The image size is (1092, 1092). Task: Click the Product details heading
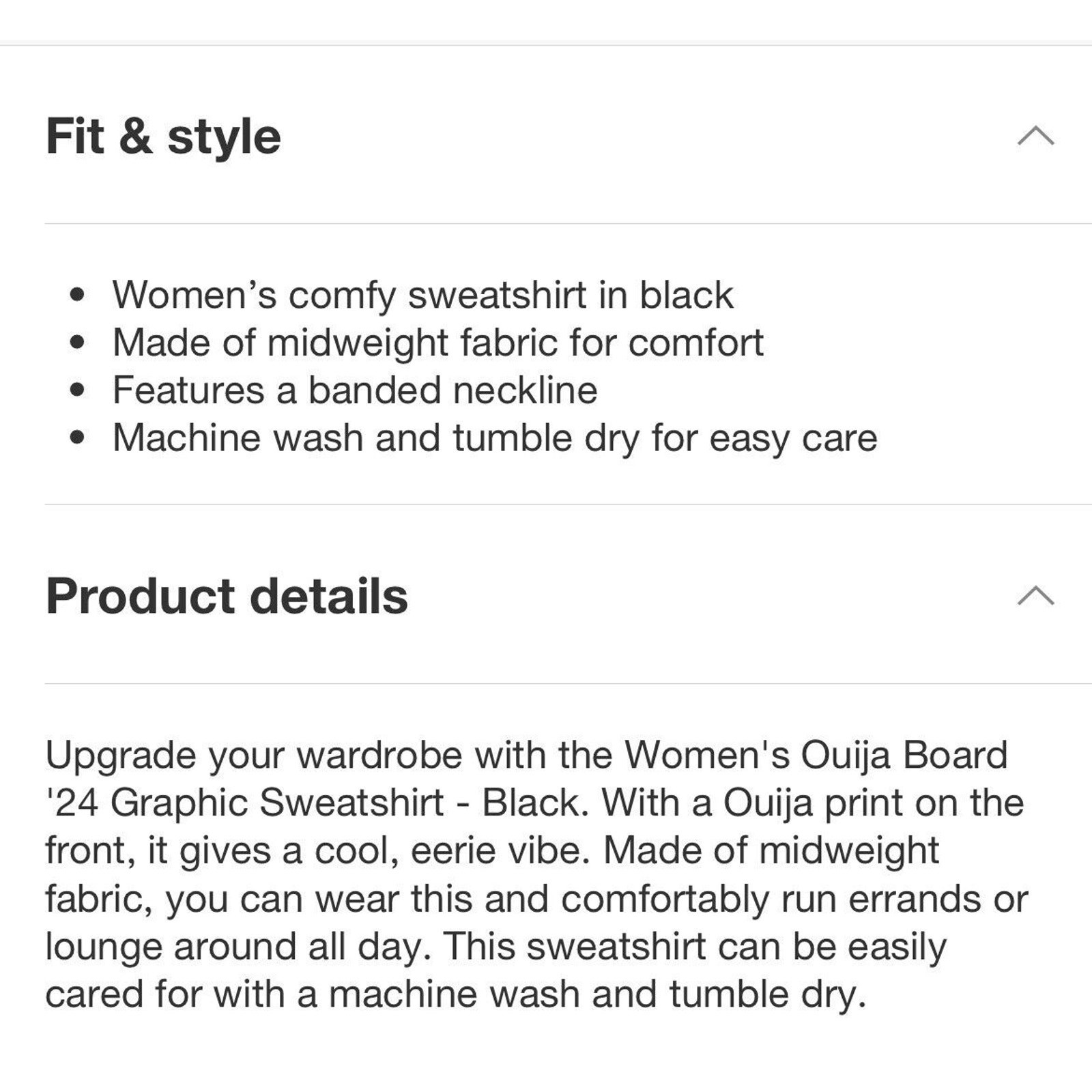click(227, 596)
